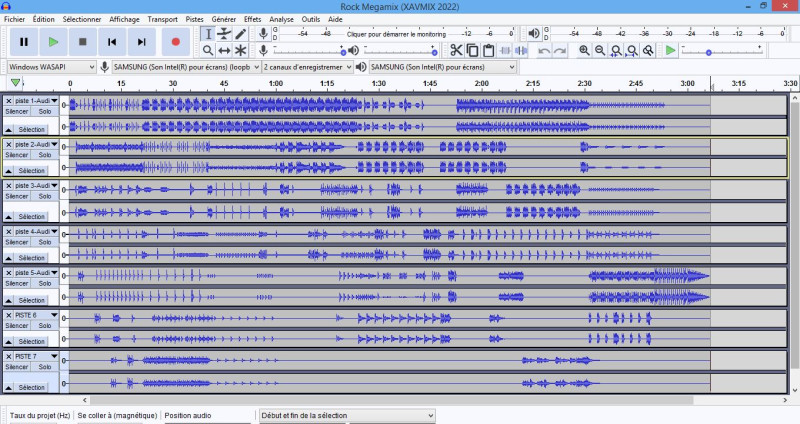Open the Windows WASAPI host dropdown

click(x=52, y=67)
